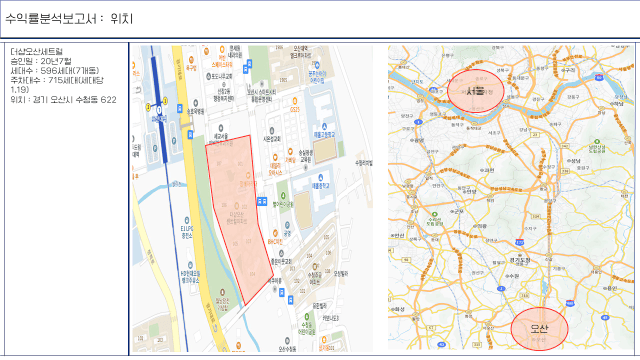
Task: Select the Line 1 subway station icon
Action: pos(159,110)
